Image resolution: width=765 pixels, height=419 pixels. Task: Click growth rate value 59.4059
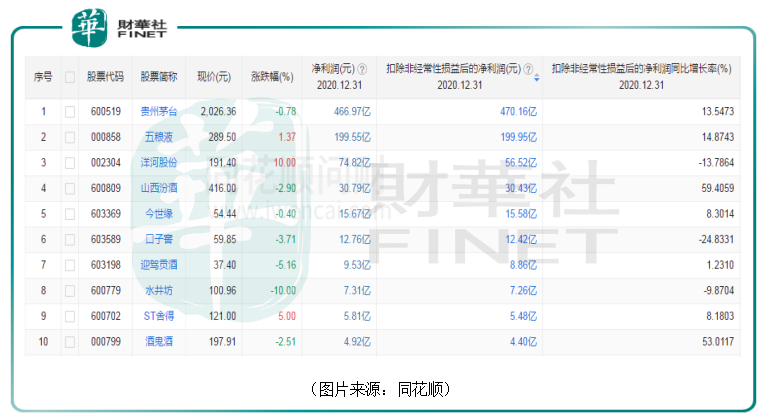coord(717,188)
